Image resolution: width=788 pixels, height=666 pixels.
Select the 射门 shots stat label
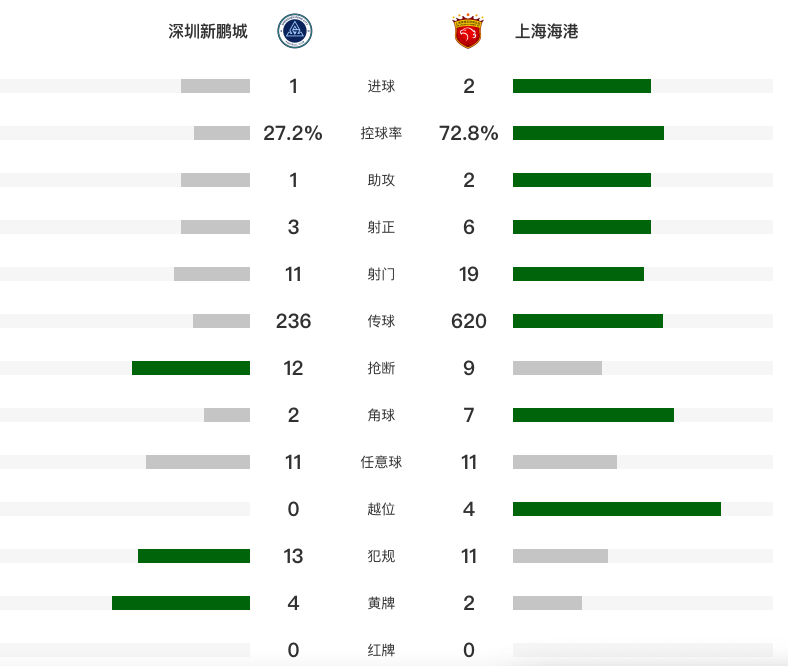point(381,274)
